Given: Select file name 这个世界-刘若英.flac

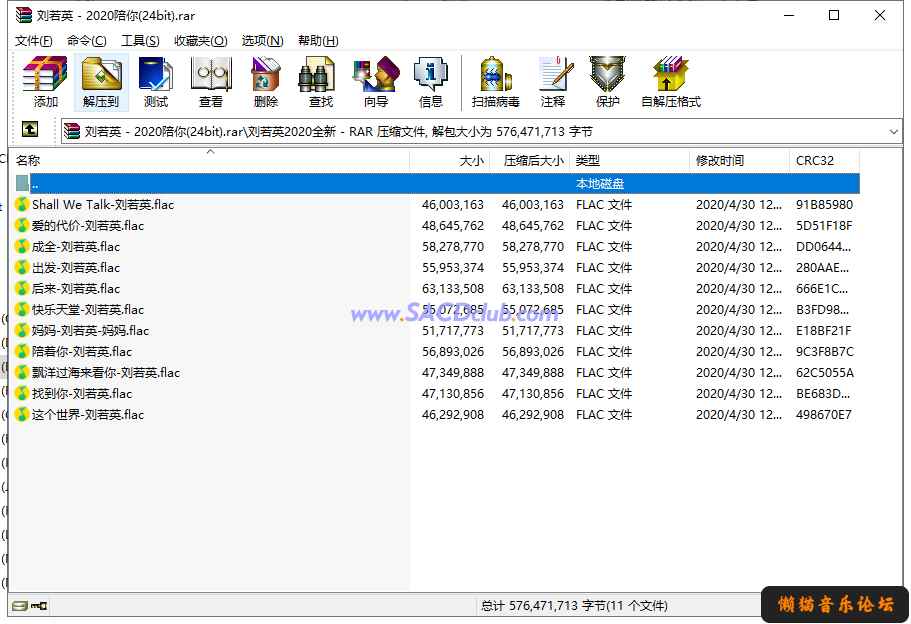Looking at the screenshot, I should 88,414.
